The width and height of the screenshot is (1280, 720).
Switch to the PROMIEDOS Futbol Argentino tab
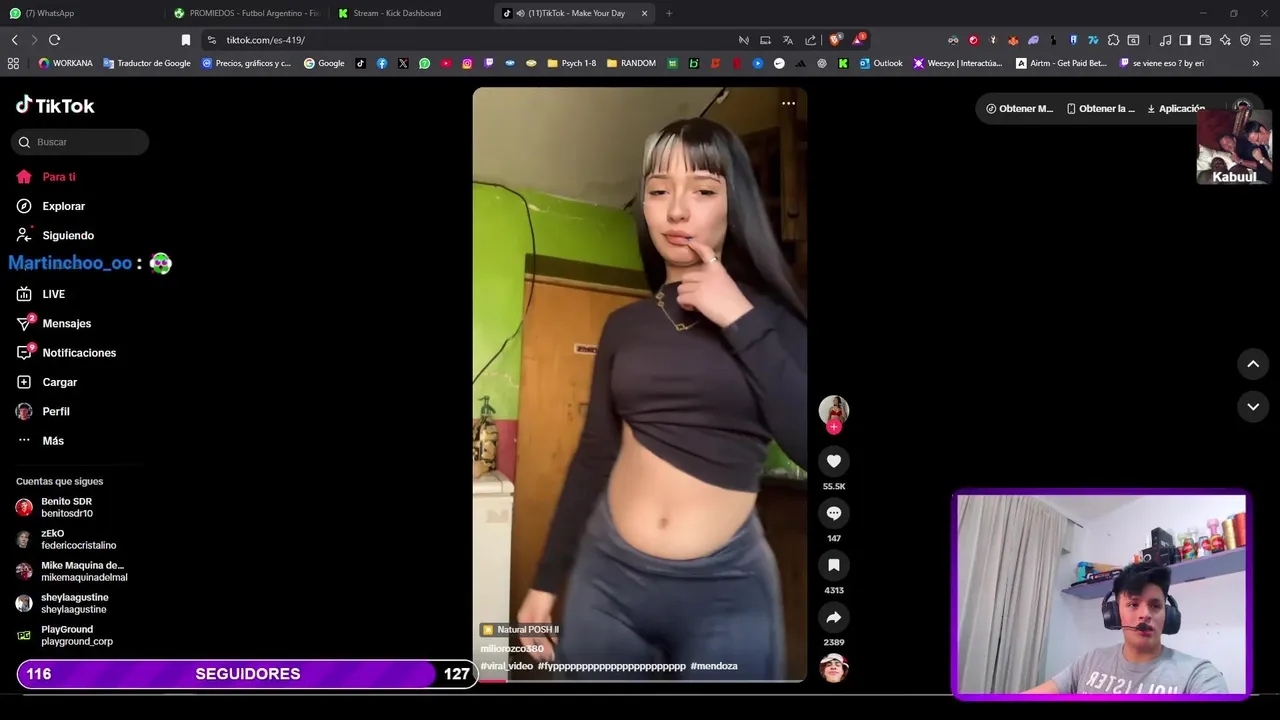246,13
